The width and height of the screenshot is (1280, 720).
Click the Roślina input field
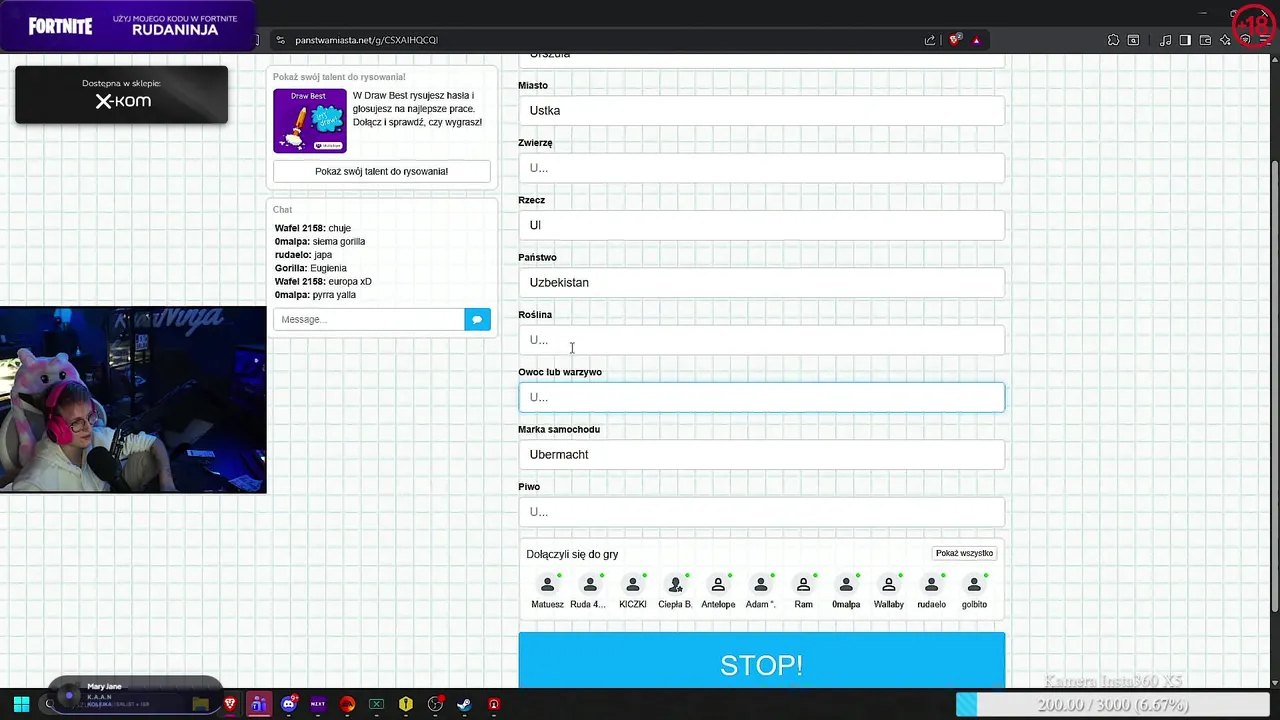coord(761,340)
